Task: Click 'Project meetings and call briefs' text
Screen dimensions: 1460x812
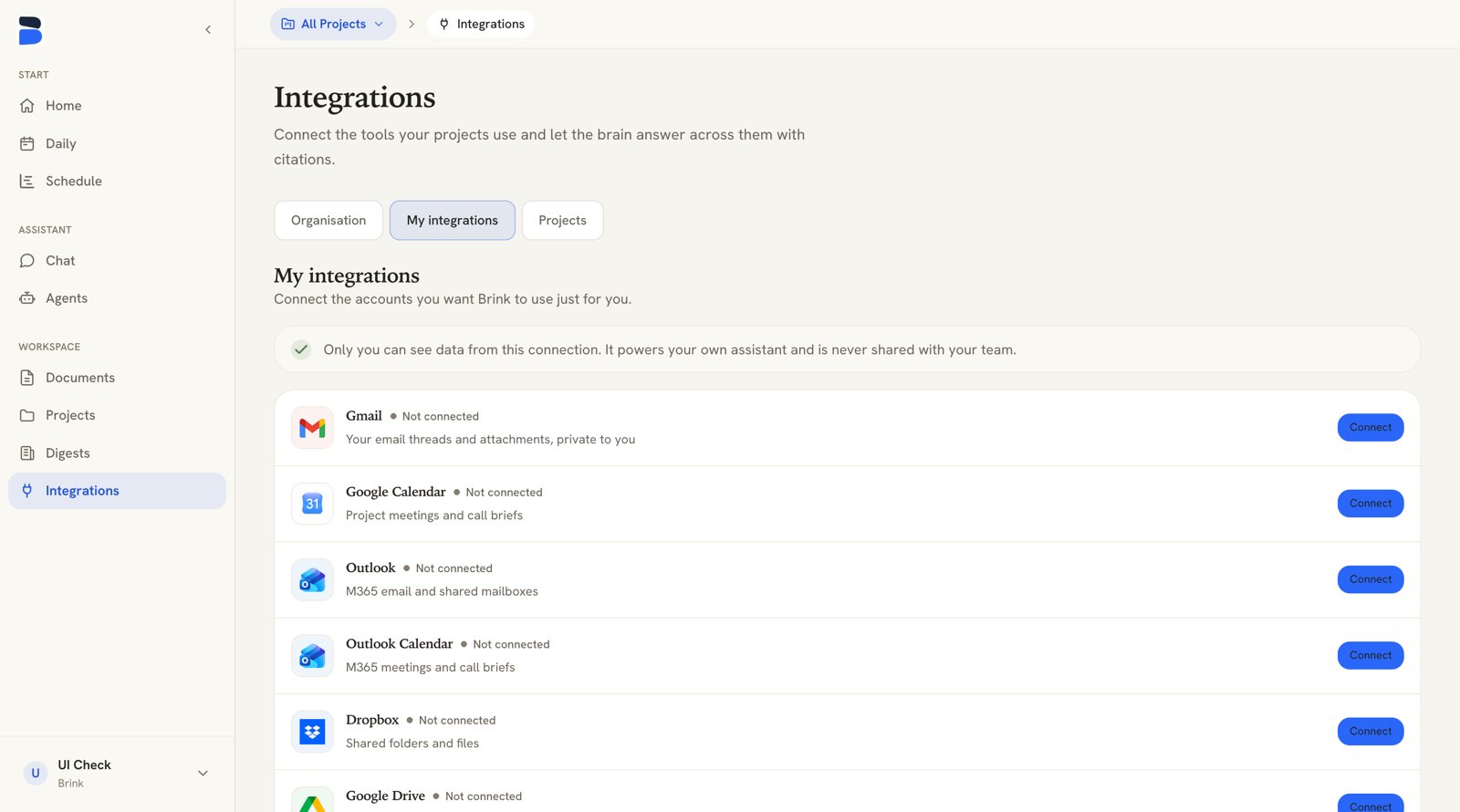Action: [434, 515]
